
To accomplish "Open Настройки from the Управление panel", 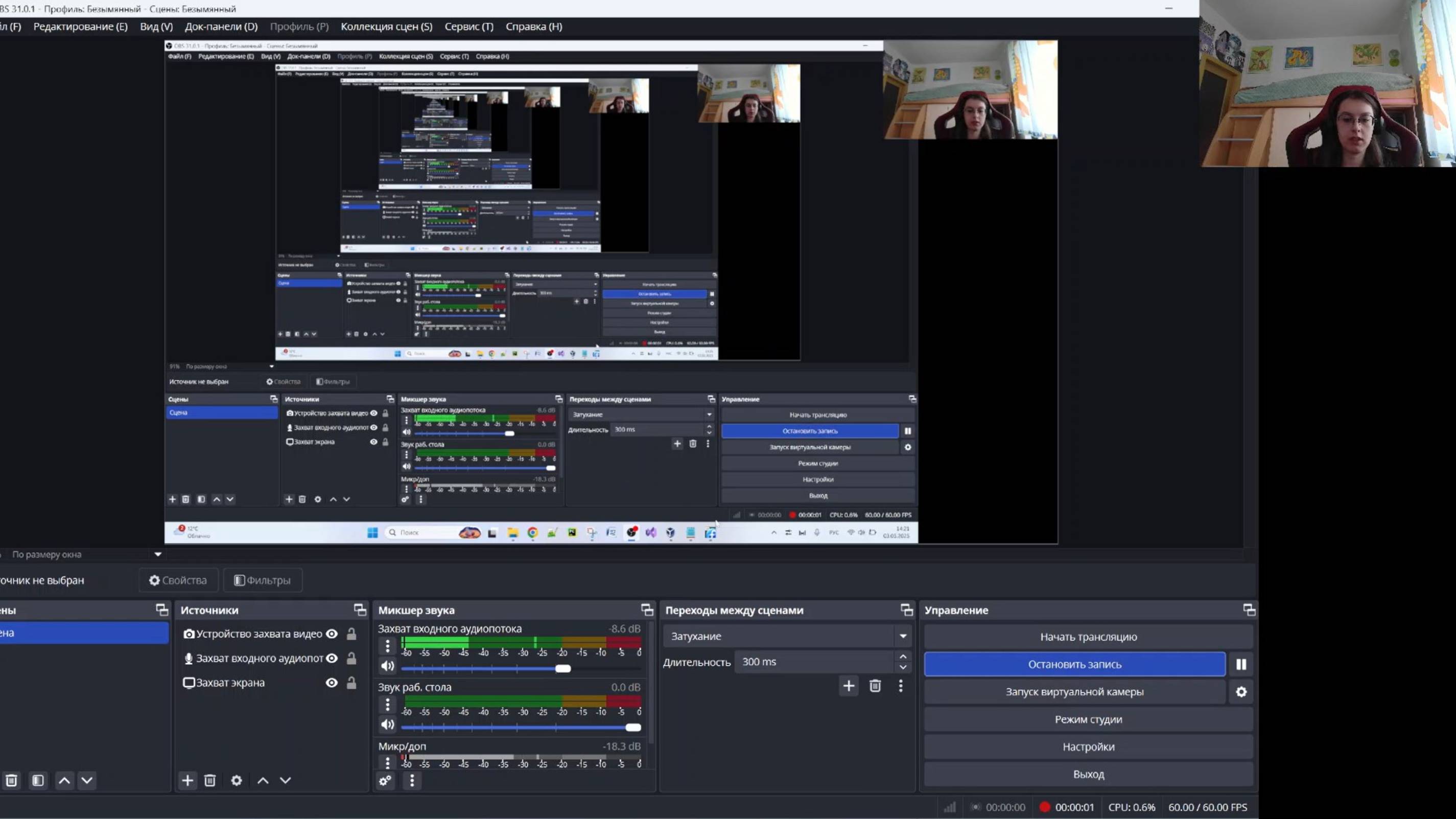I will click(1088, 746).
